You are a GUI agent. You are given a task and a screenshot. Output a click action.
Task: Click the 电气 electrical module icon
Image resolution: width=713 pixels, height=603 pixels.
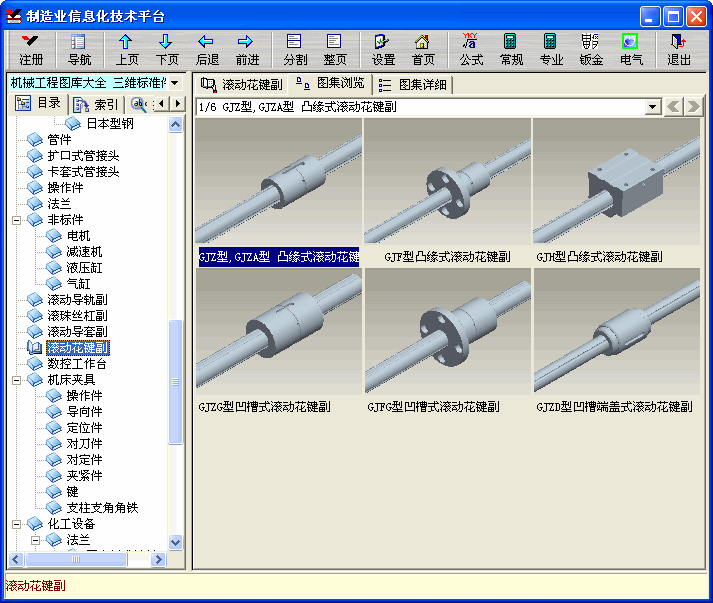coord(630,49)
